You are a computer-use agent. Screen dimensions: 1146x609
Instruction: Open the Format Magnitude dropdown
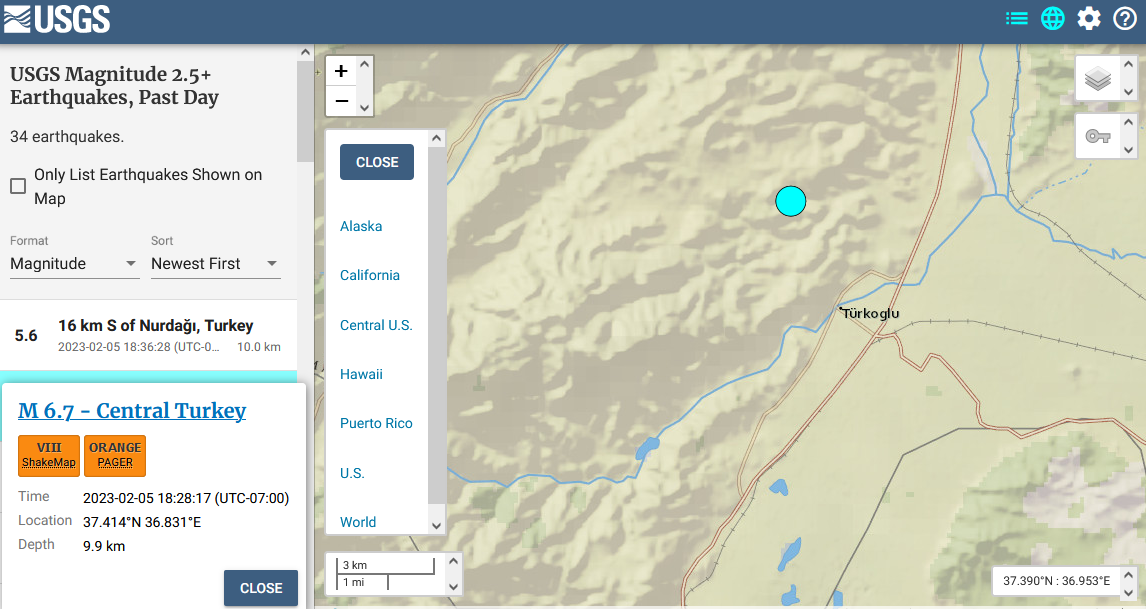click(x=74, y=264)
